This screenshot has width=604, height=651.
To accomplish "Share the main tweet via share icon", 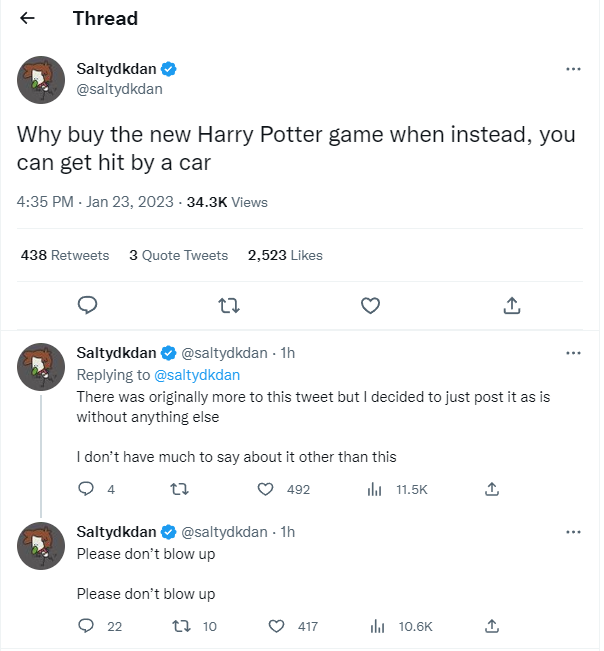I will tap(511, 305).
